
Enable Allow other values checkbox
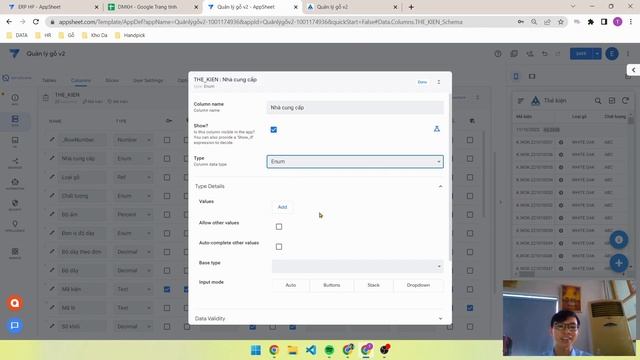pyautogui.click(x=279, y=227)
